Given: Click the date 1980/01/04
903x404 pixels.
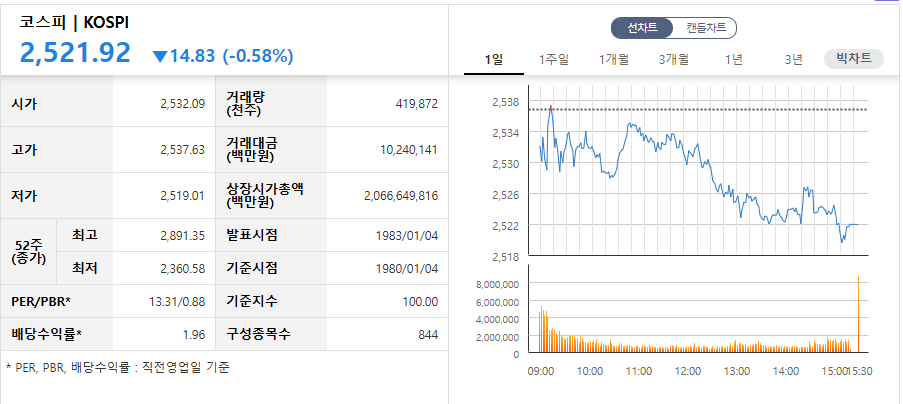Looking at the screenshot, I should click(x=407, y=268).
